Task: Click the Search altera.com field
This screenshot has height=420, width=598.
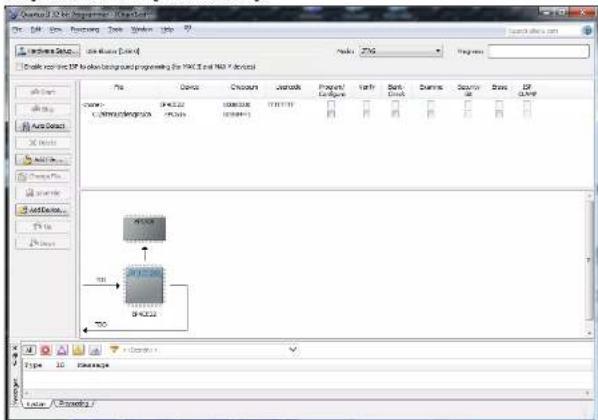Action: [541, 31]
